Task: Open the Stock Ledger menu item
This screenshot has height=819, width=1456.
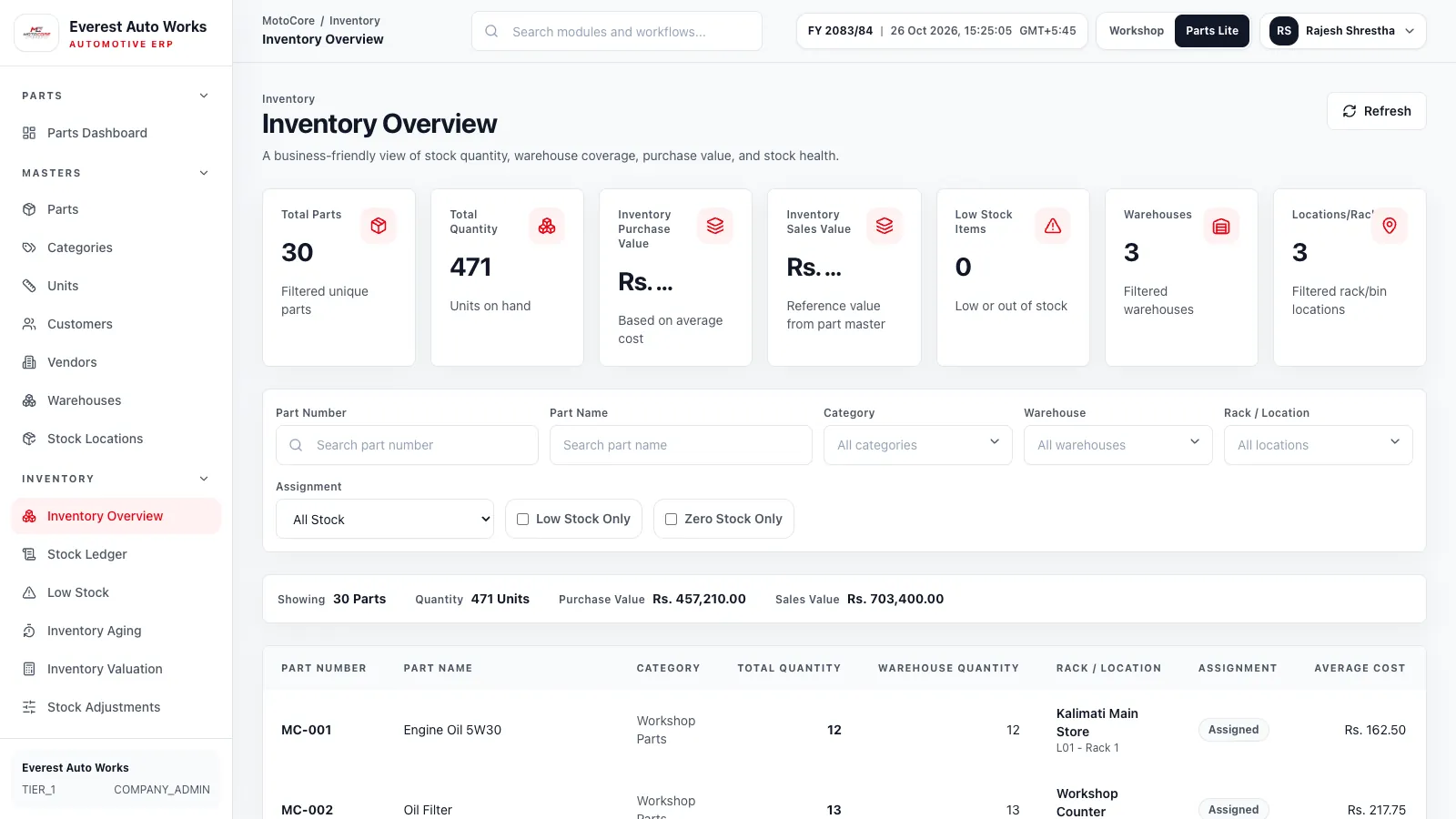Action: click(116, 554)
